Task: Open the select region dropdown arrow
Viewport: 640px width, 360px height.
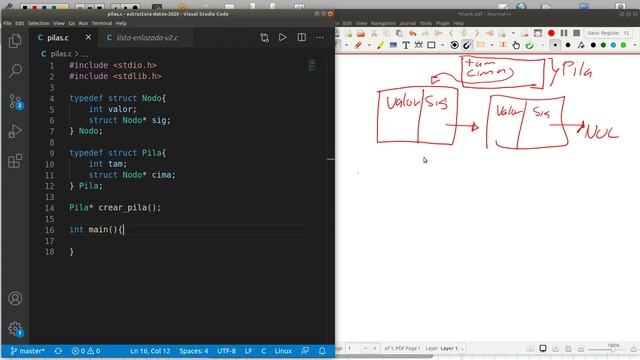Action: [491, 45]
